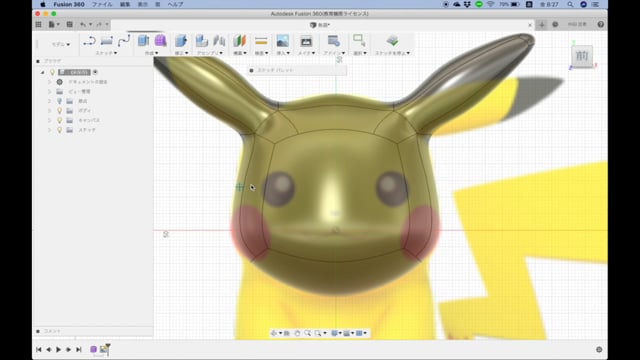Open the 編集 menu in the menu bar
This screenshot has height=360, width=640.
(125, 4)
